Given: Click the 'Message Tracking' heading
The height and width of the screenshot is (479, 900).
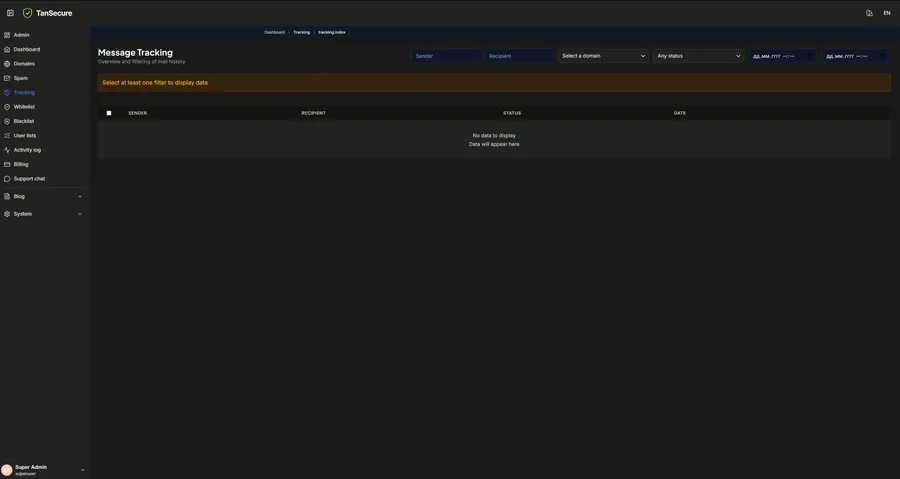Looking at the screenshot, I should (x=135, y=52).
